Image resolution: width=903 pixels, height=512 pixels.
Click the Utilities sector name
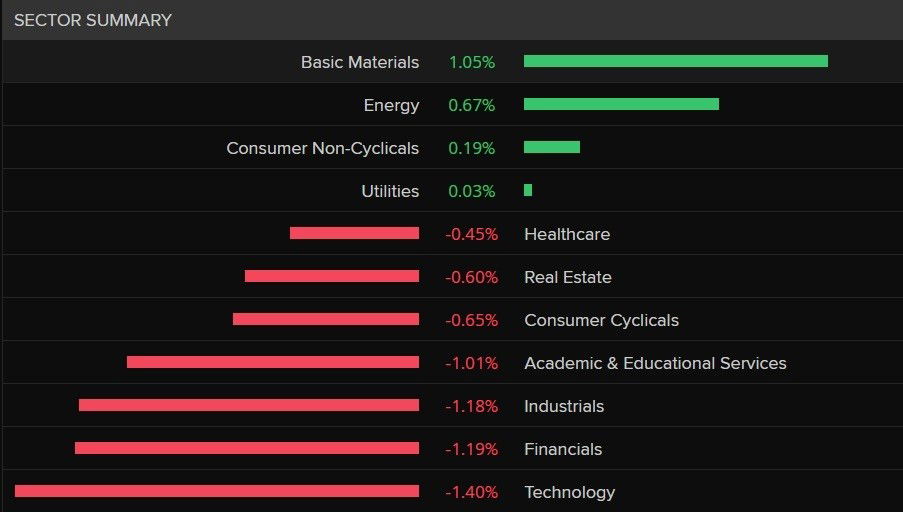coord(390,191)
